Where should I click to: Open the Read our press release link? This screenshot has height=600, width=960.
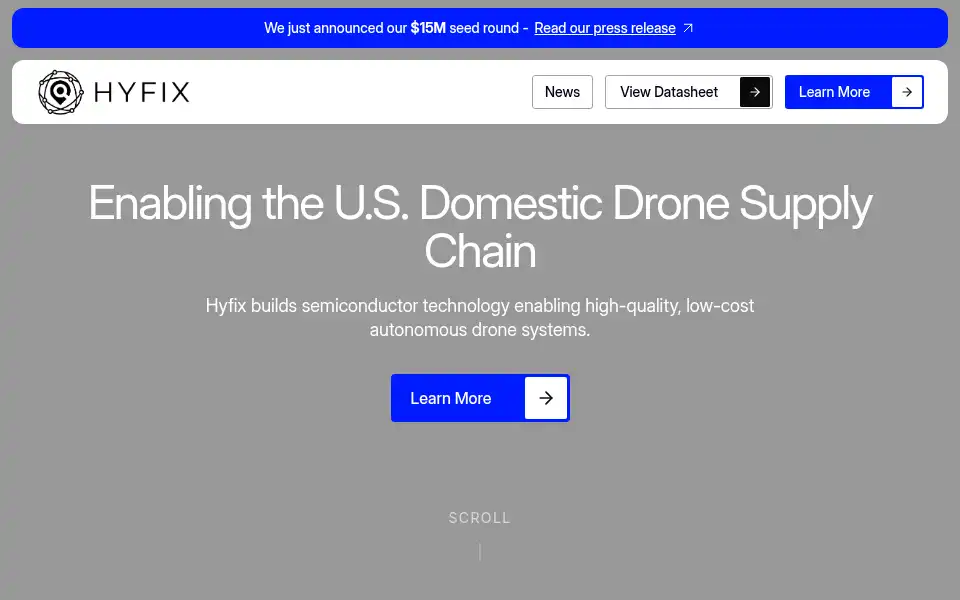tap(605, 28)
